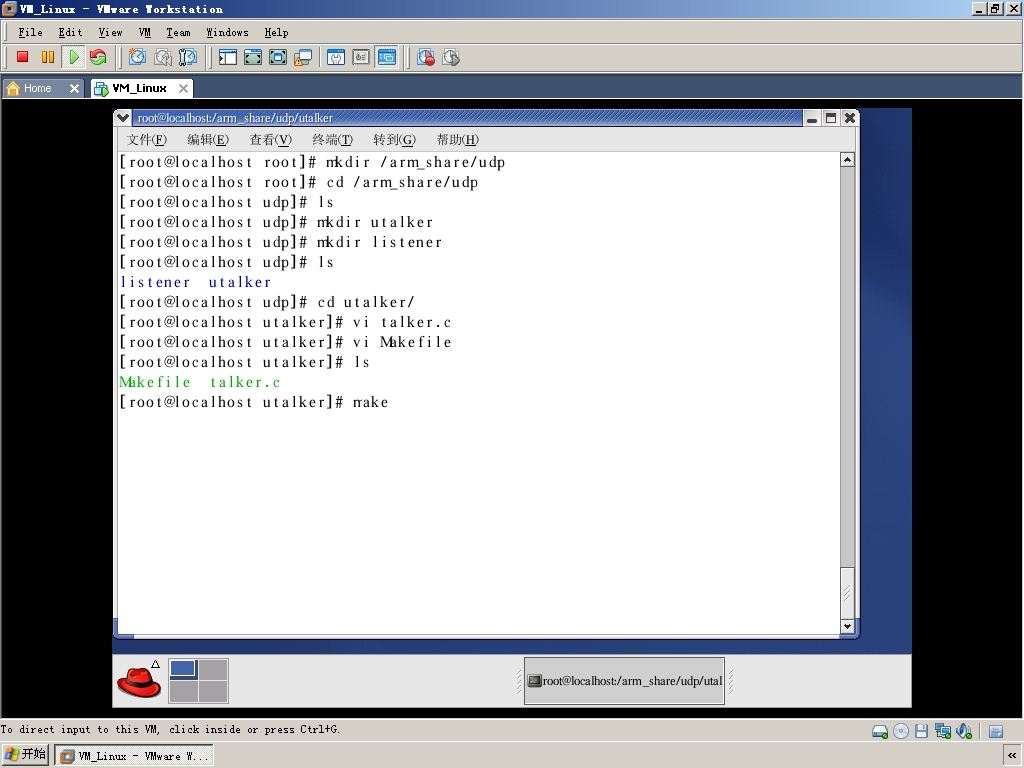The image size is (1024, 768).
Task: Open terminal 转到(G) menu
Action: click(394, 139)
